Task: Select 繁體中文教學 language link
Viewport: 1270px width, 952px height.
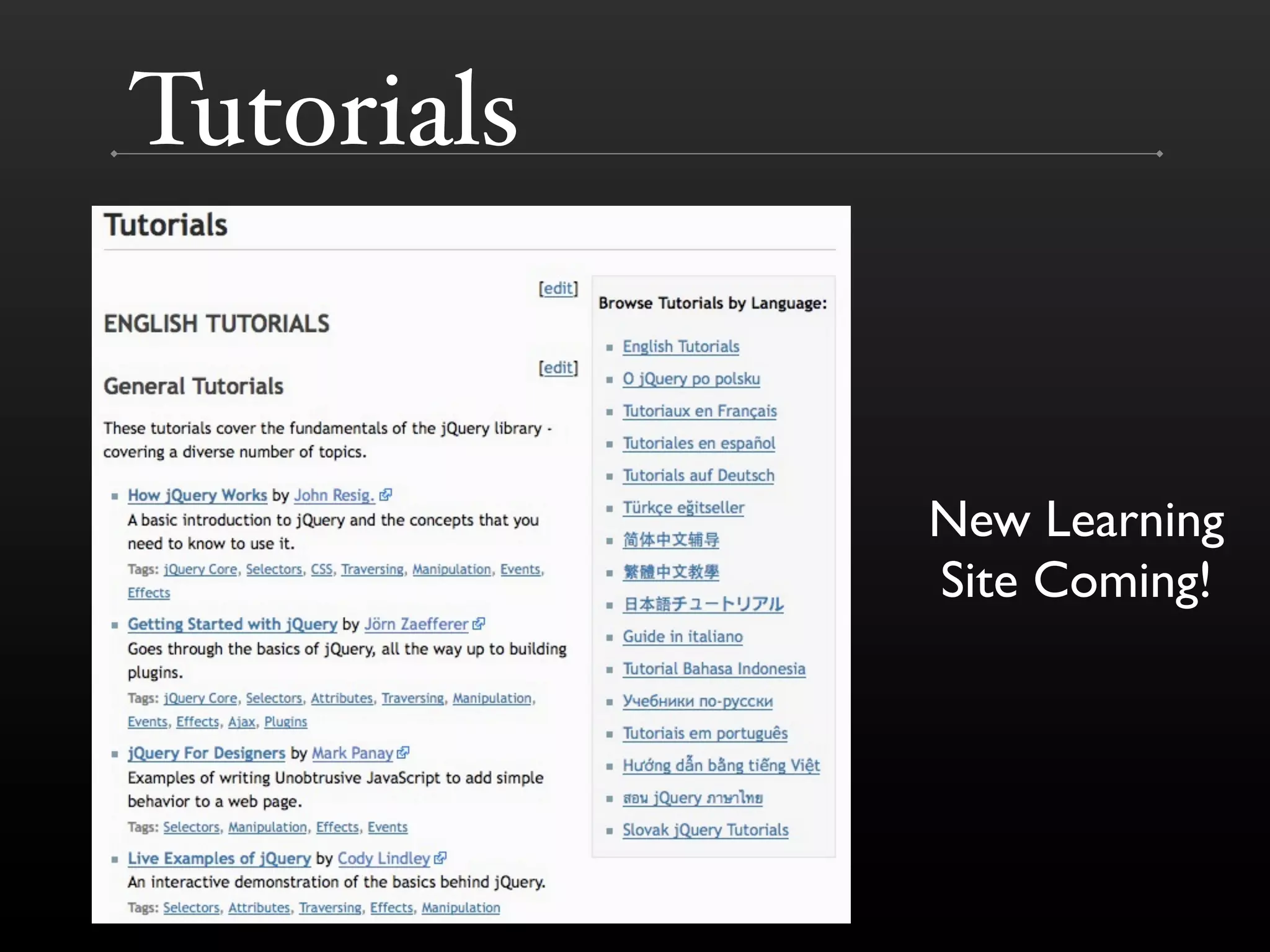Action: tap(671, 572)
